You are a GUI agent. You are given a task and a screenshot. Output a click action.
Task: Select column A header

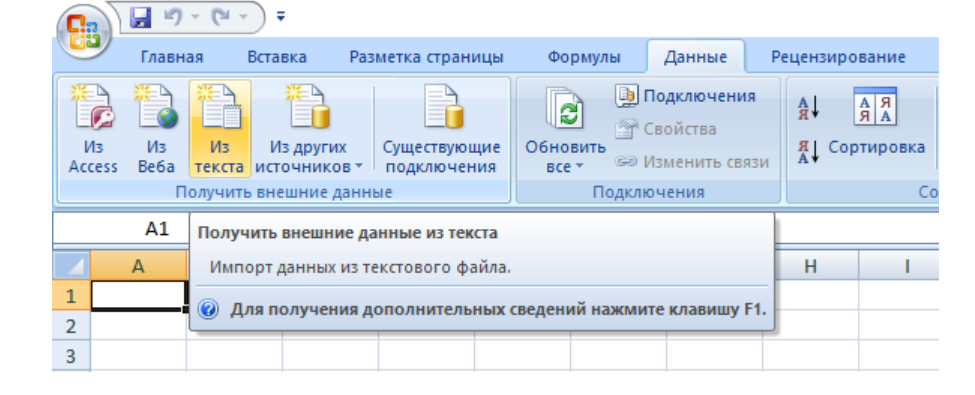coord(139,266)
